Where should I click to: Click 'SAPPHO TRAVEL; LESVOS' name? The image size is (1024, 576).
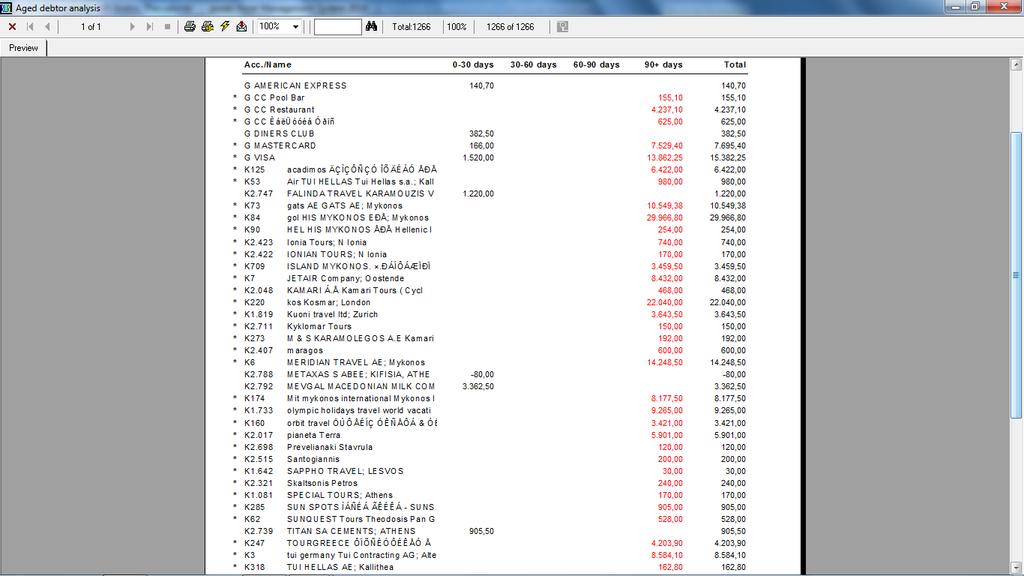point(345,471)
